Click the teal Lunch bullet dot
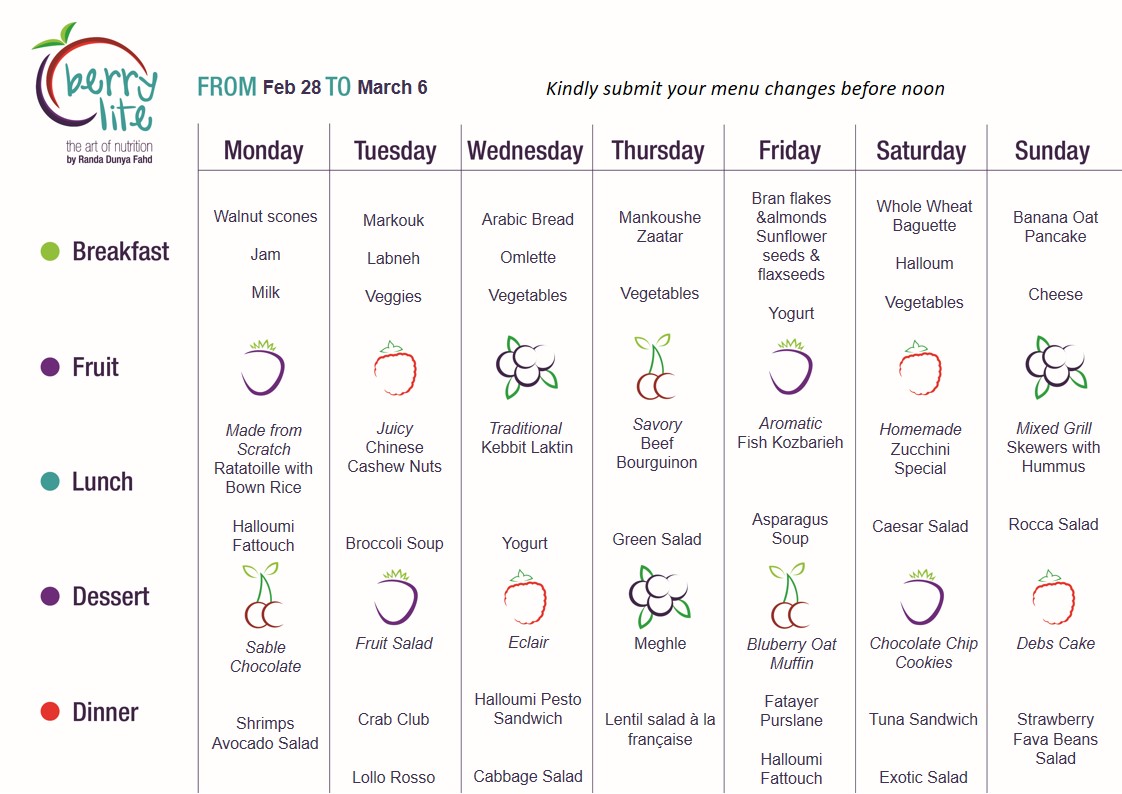 [50, 481]
